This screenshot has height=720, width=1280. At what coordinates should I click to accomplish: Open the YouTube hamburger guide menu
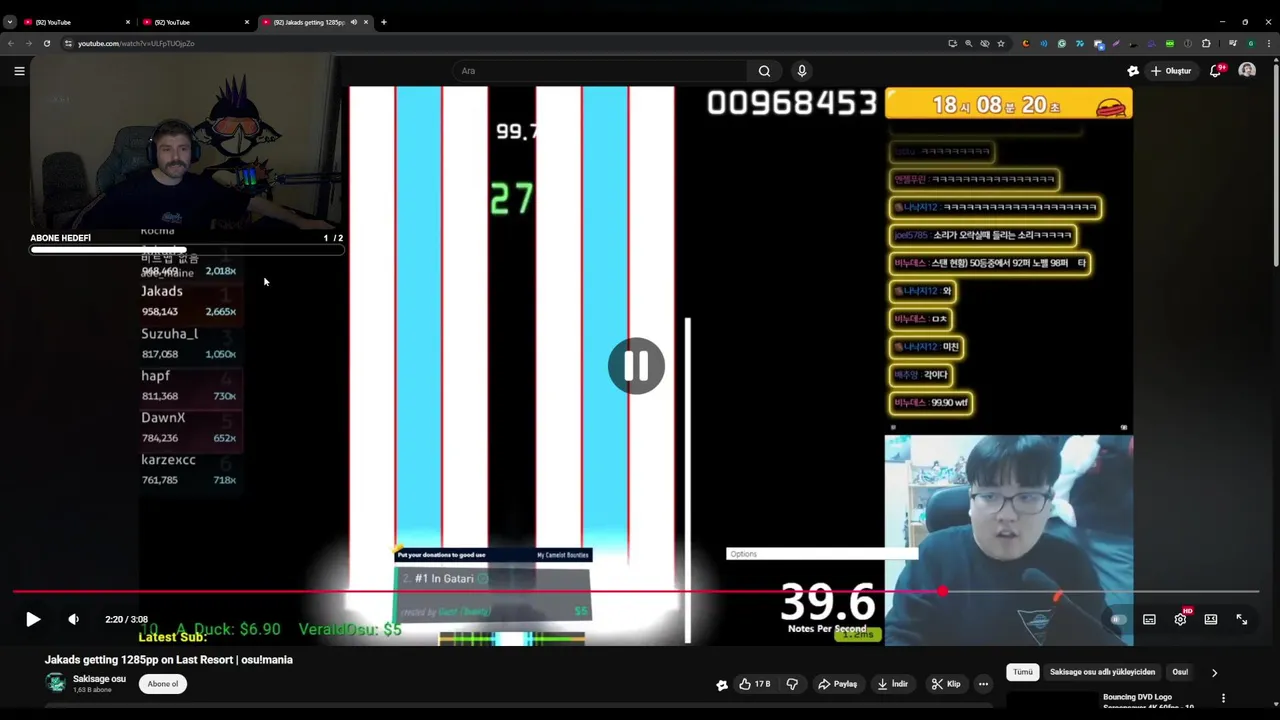[x=19, y=71]
